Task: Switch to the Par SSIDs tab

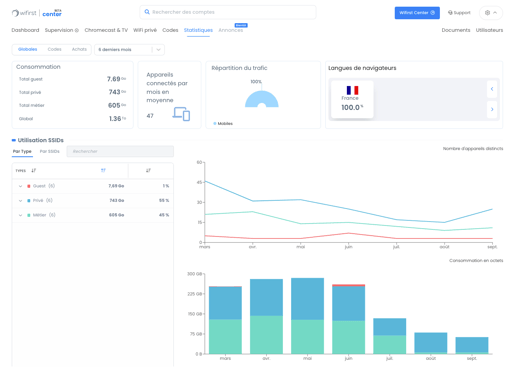Action: [50, 151]
